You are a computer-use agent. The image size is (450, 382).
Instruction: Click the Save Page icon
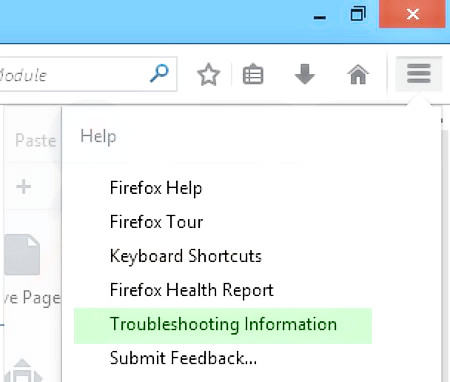[23, 255]
